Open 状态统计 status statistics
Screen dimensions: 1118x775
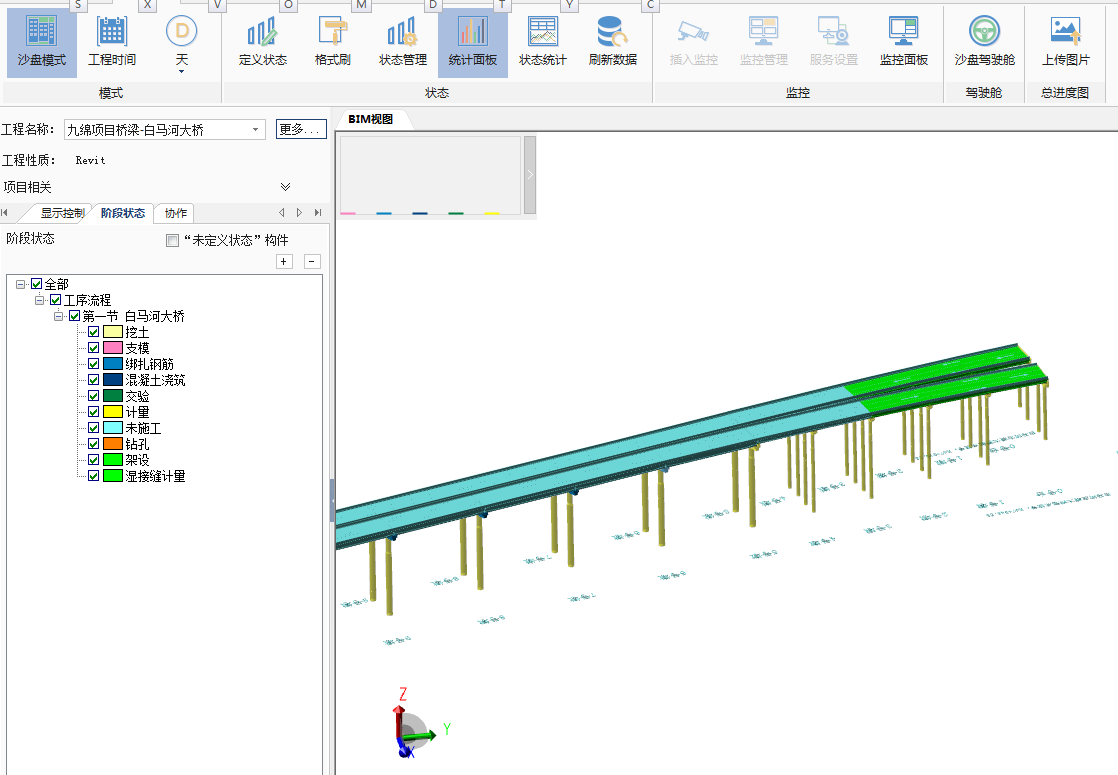543,41
